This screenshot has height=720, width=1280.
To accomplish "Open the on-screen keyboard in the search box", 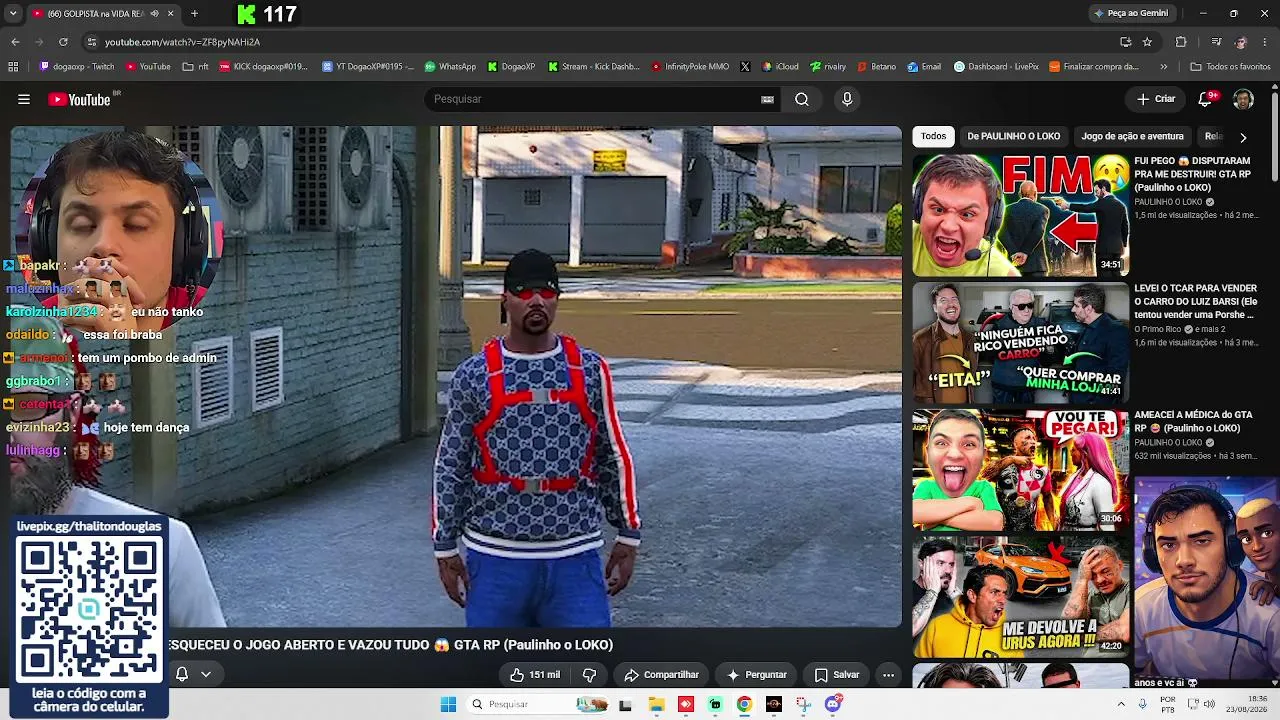I will coord(767,99).
